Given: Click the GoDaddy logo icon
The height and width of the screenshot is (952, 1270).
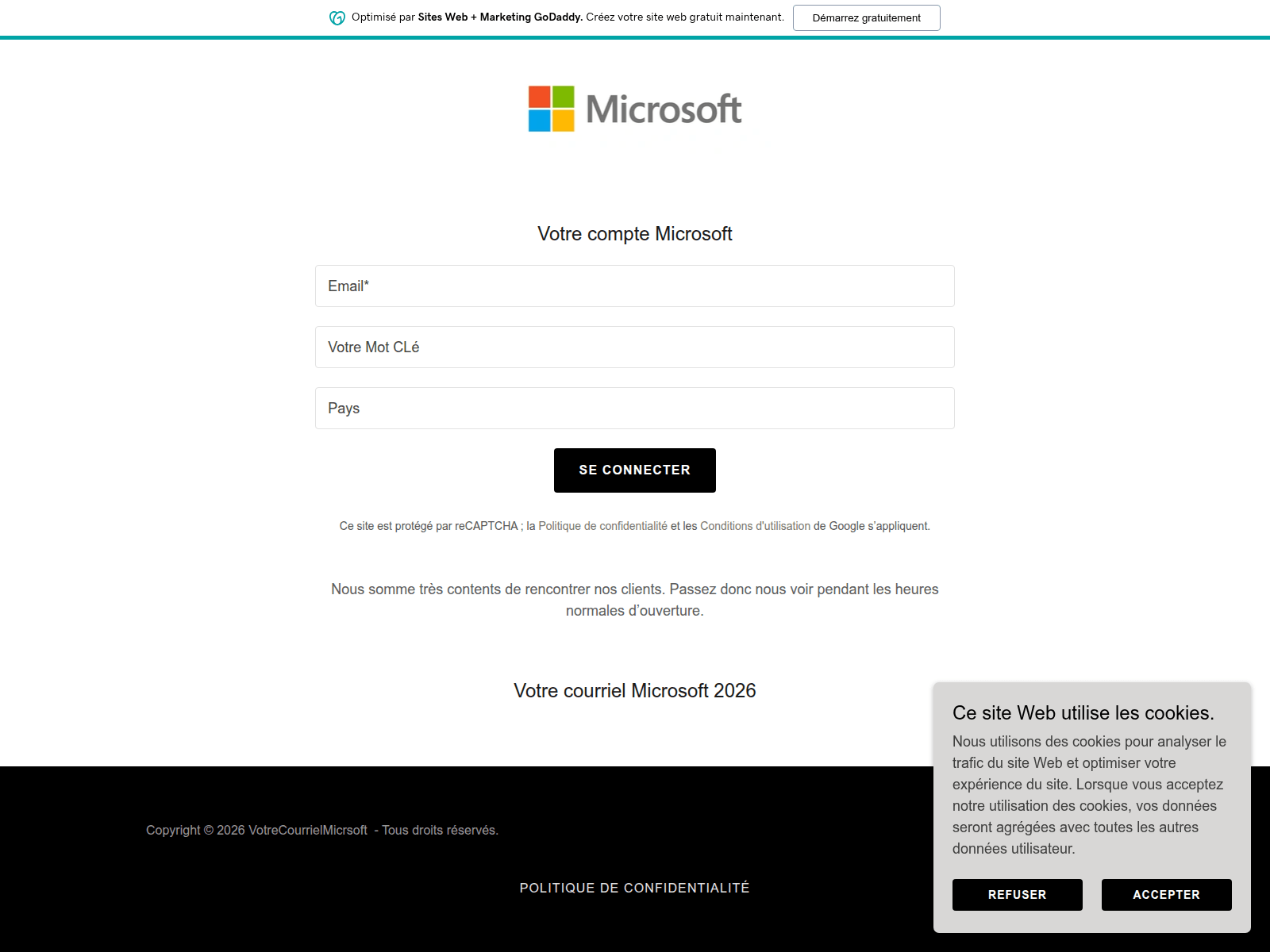Looking at the screenshot, I should coord(337,17).
